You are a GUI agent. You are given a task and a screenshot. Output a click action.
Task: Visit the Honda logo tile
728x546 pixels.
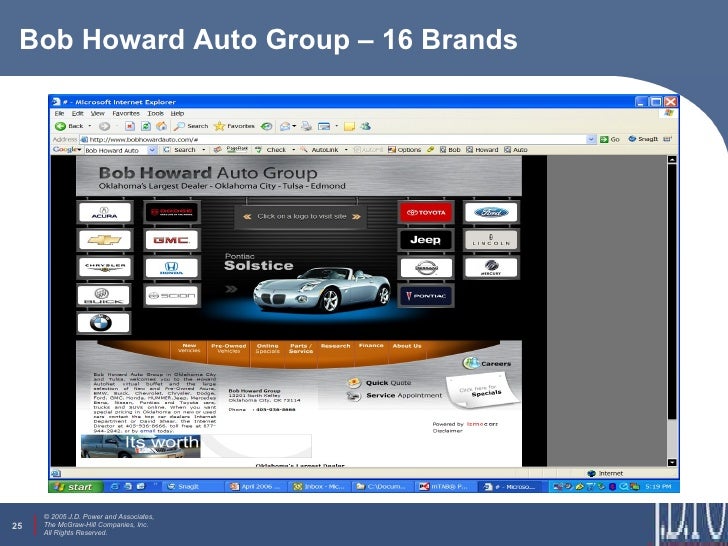[171, 268]
